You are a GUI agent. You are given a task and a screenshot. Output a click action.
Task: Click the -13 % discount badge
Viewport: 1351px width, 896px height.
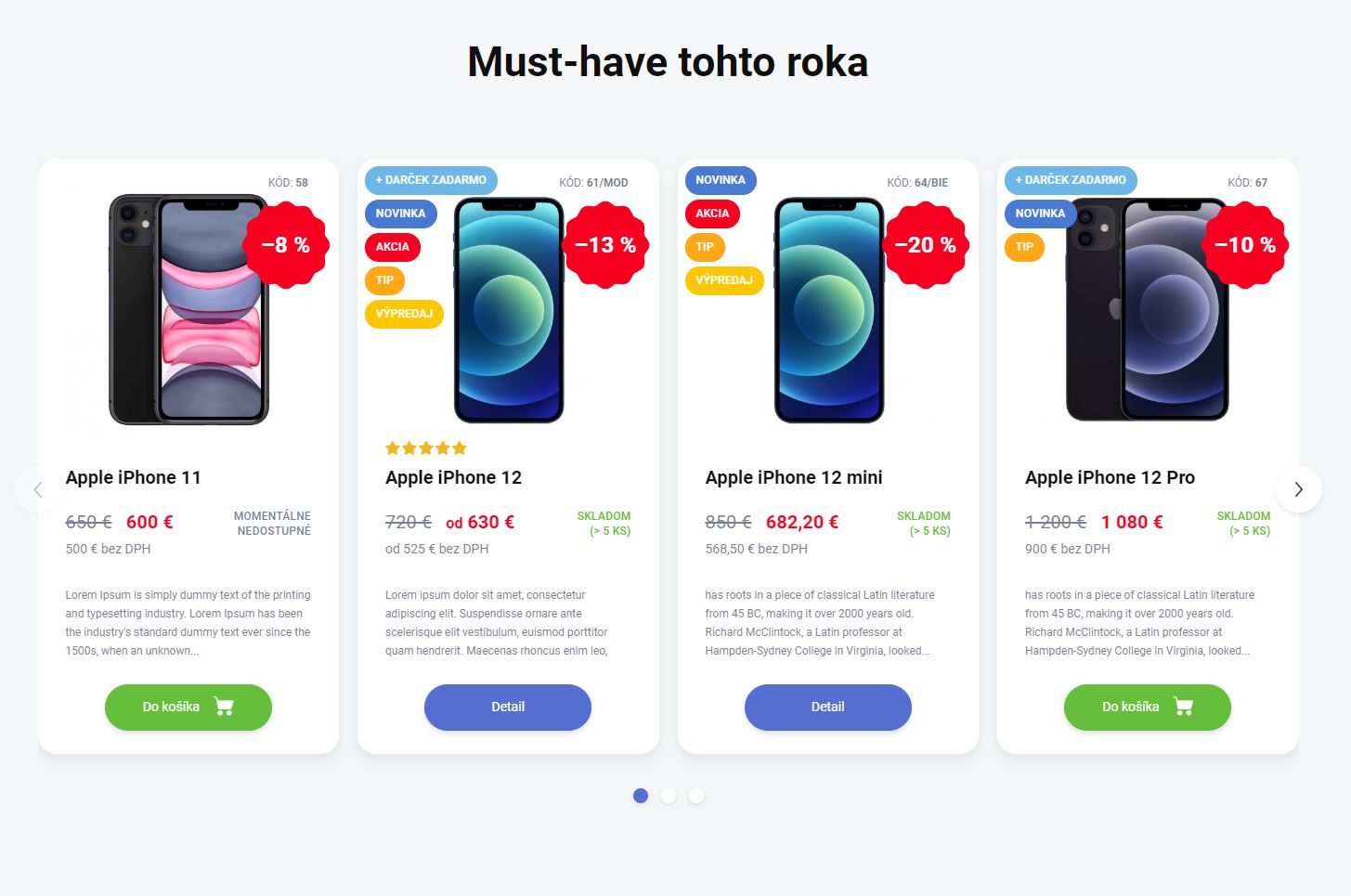(x=605, y=245)
